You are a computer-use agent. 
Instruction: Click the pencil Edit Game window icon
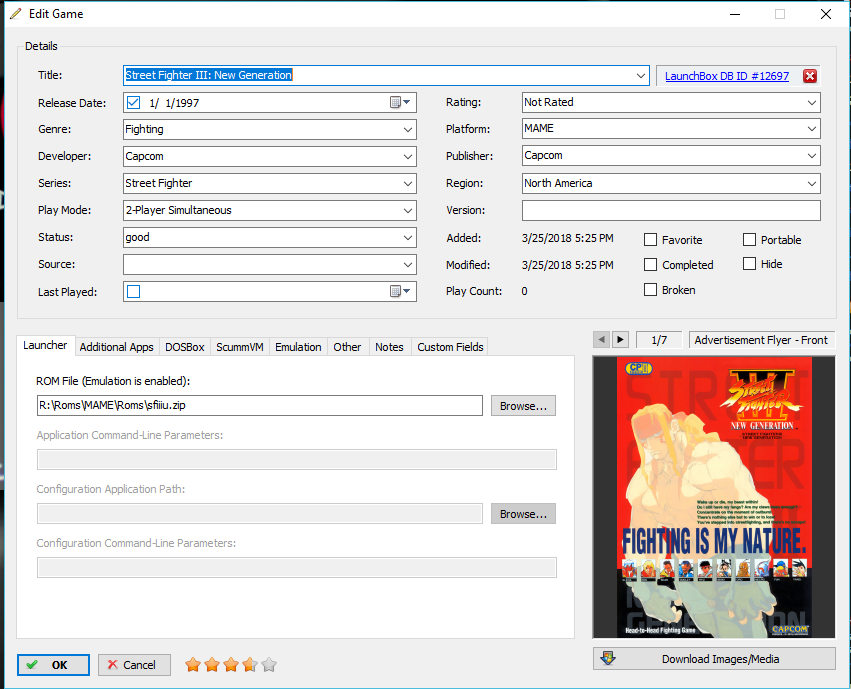pyautogui.click(x=16, y=14)
